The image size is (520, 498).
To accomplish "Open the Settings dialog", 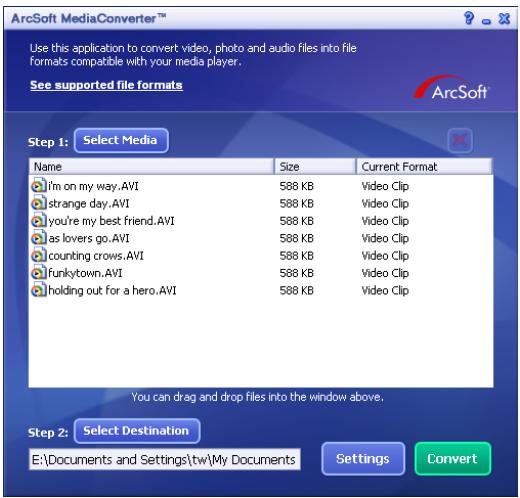I will [363, 459].
